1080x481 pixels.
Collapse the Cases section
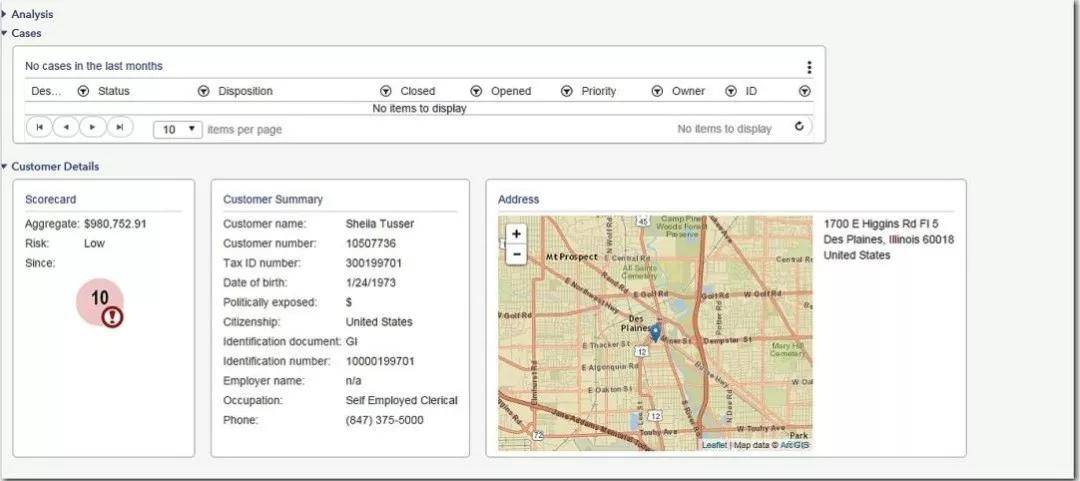tap(5, 33)
